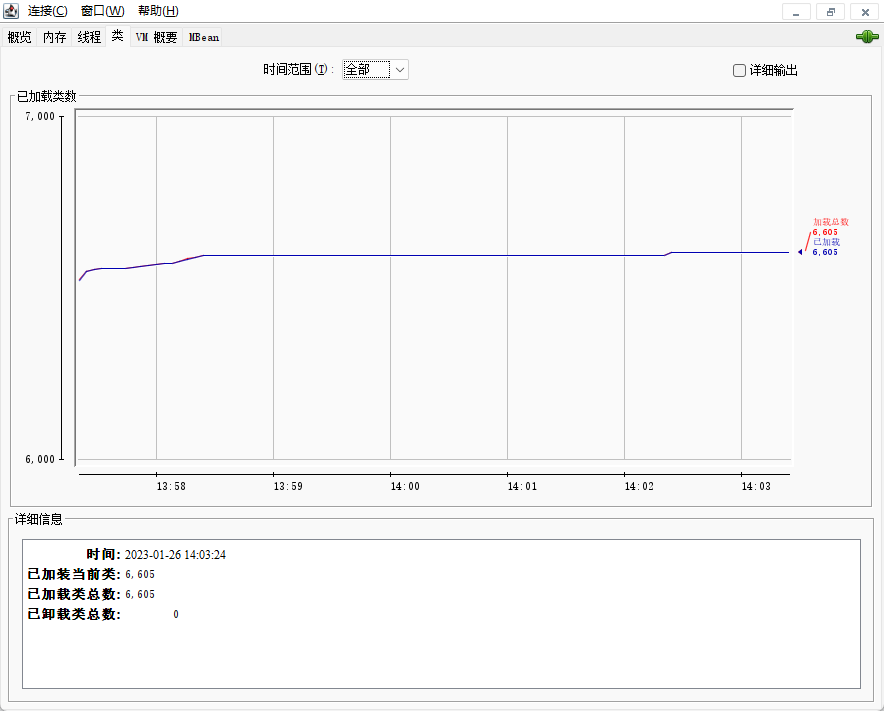Image resolution: width=884 pixels, height=711 pixels.
Task: Switch to the MBean tab
Action: pos(204,37)
